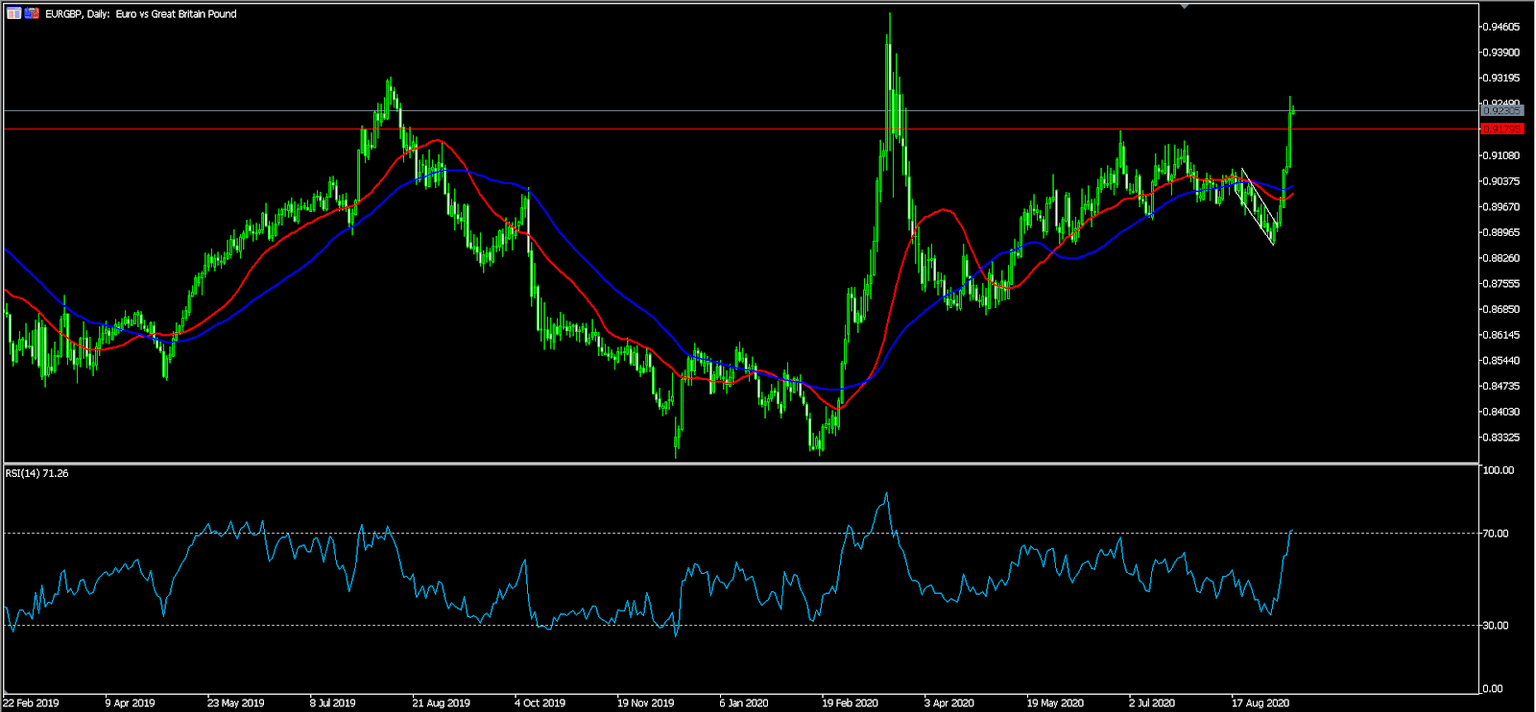The image size is (1536, 712).
Task: Select the 19 Feb 2020 date label
Action: click(849, 703)
